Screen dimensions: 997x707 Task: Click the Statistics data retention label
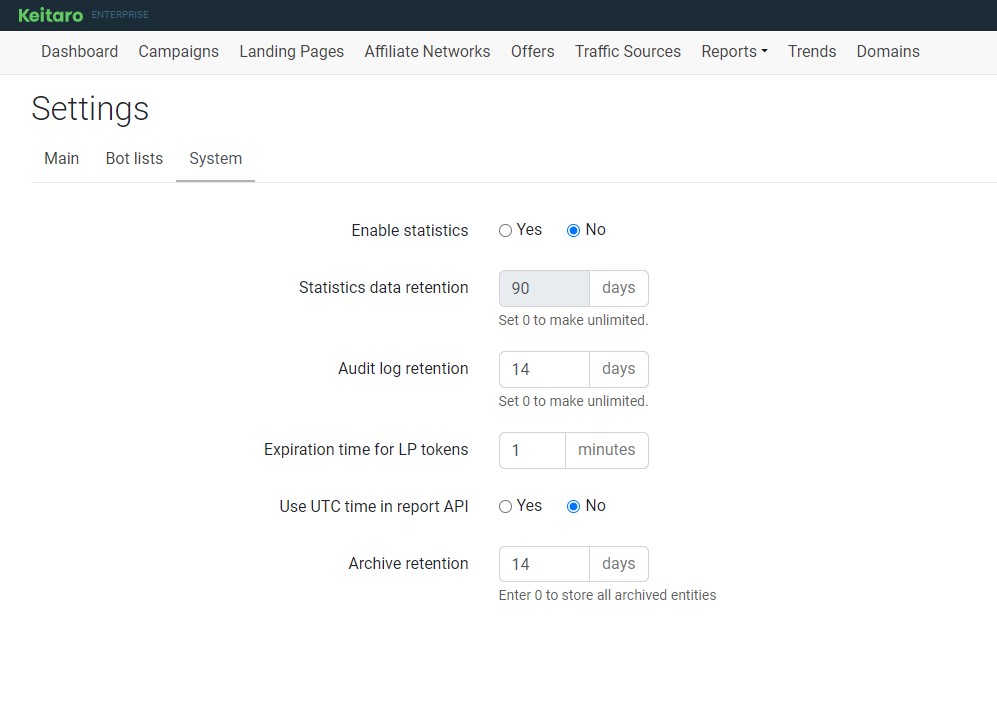[x=383, y=287]
